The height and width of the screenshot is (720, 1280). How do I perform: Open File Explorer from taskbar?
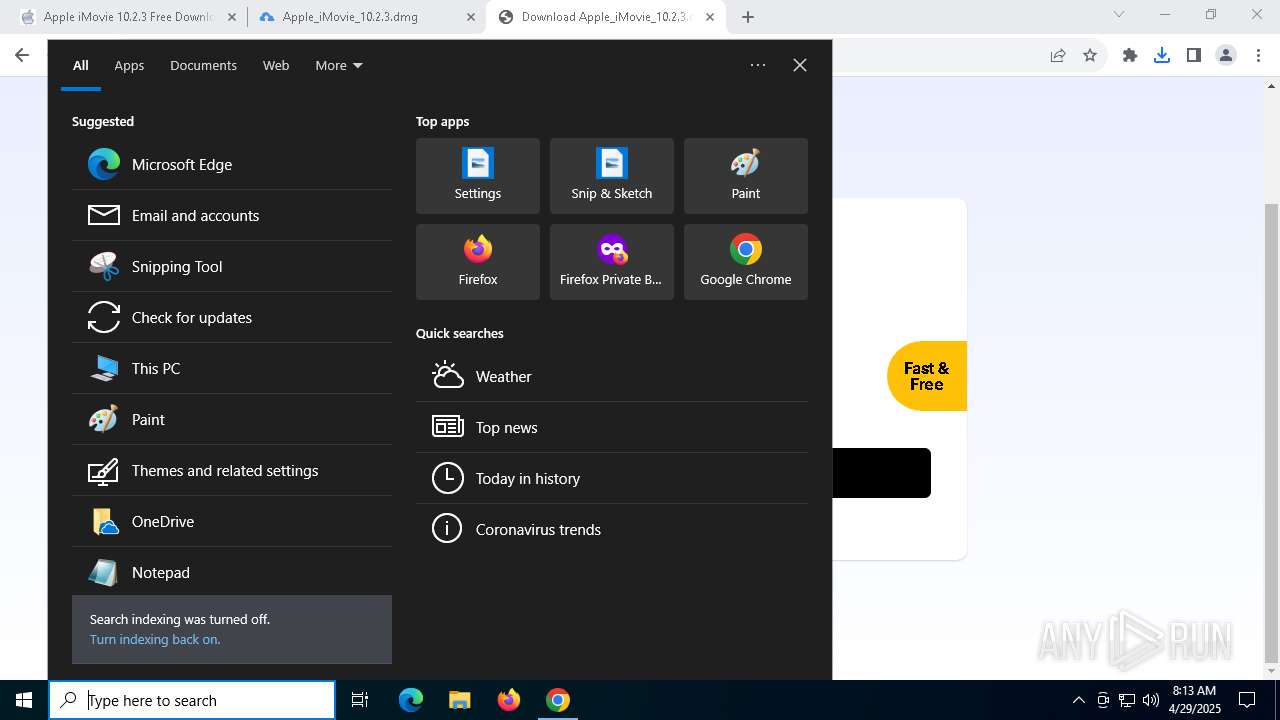(459, 700)
